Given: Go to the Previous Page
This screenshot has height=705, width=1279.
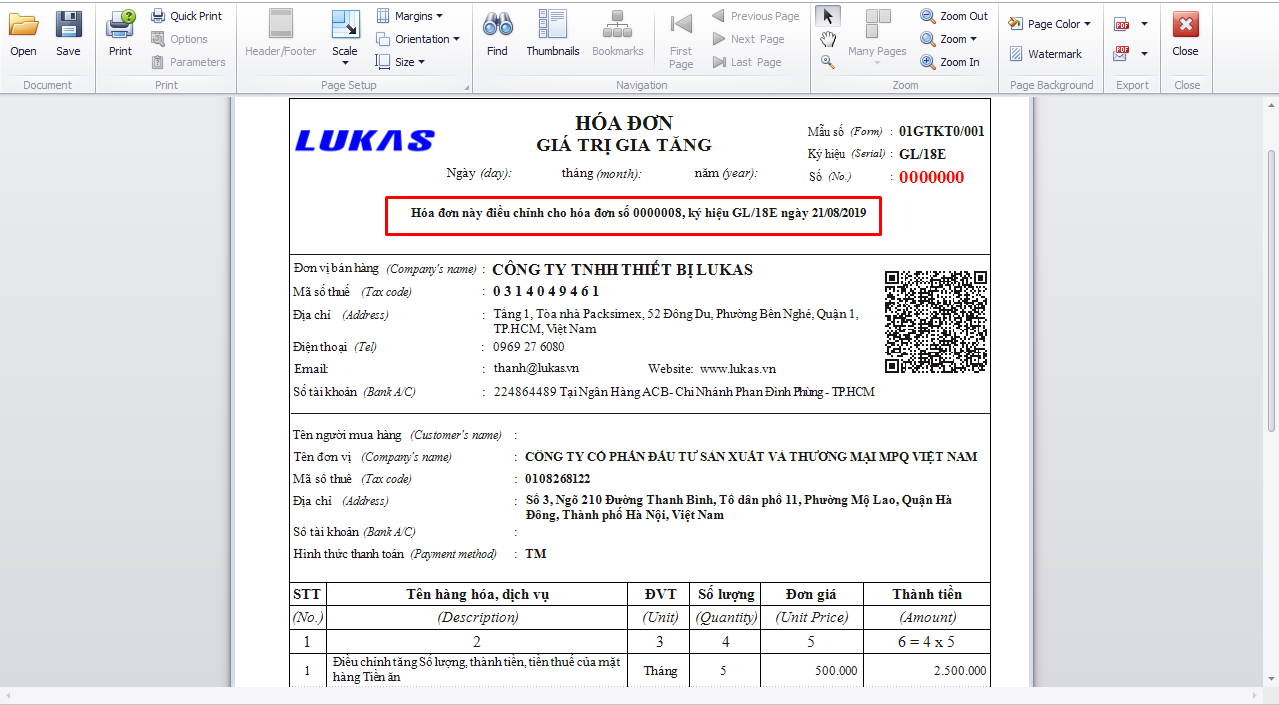Looking at the screenshot, I should click(x=756, y=16).
